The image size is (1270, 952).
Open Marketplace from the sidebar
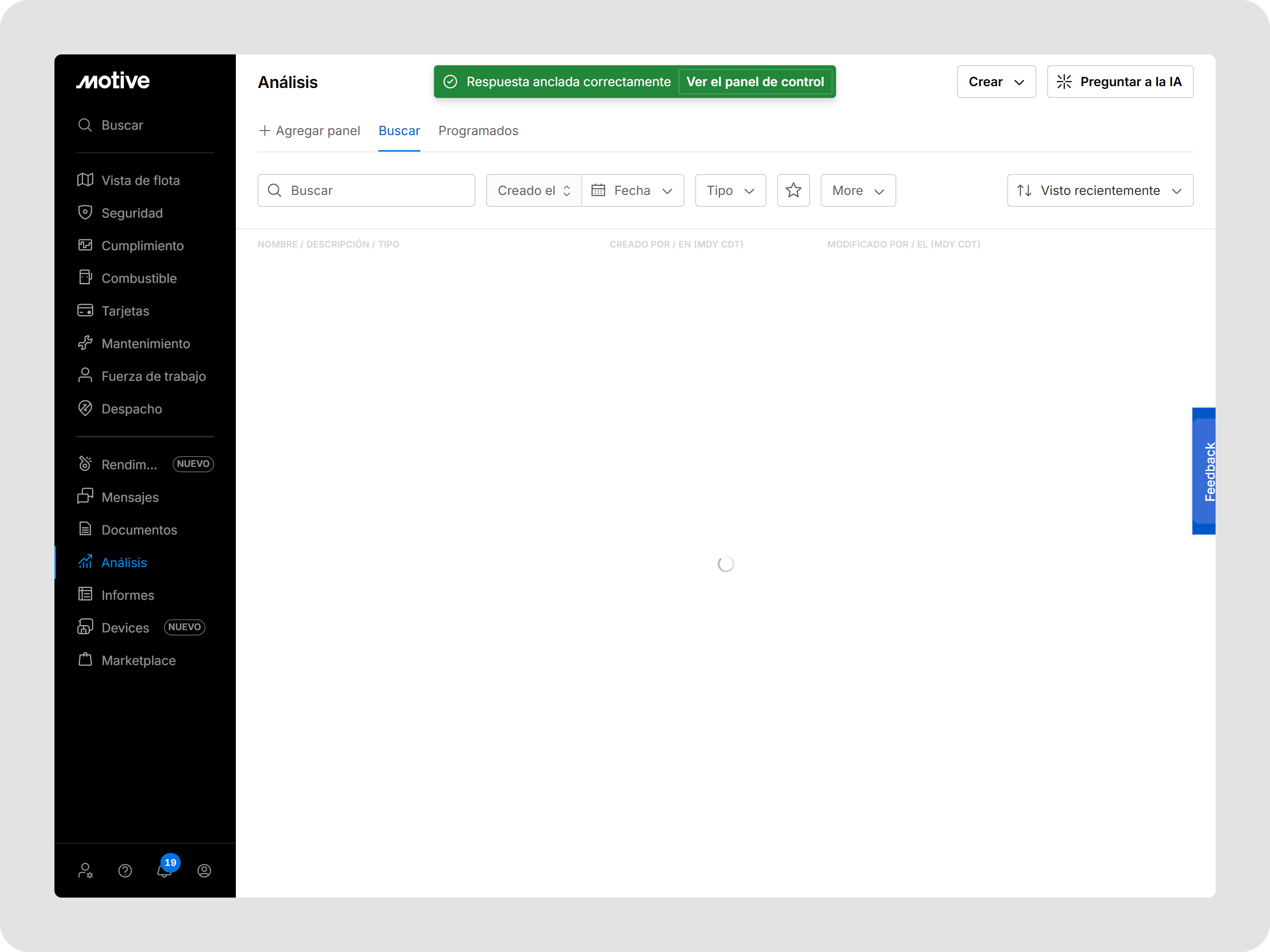tap(138, 660)
